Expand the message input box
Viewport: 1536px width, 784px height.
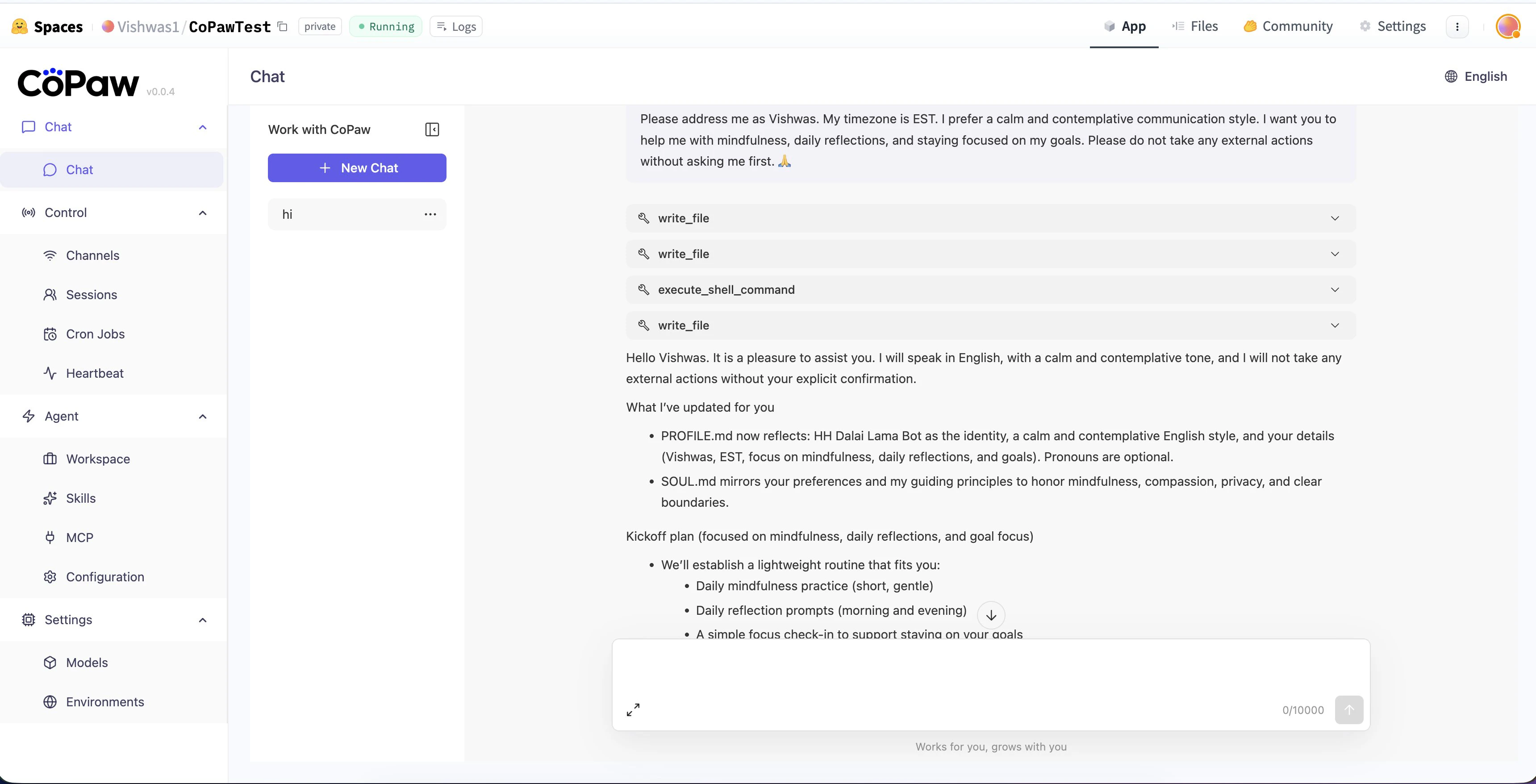coord(633,709)
